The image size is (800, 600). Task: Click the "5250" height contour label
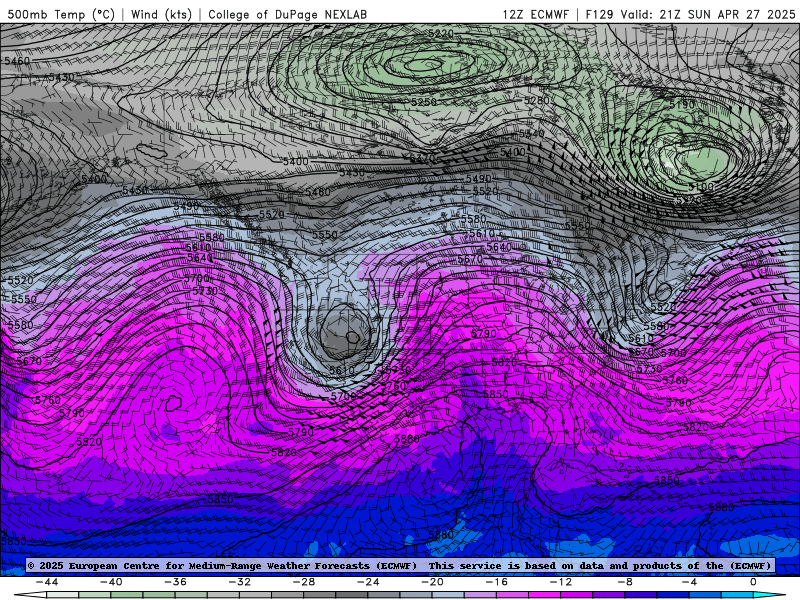point(424,102)
